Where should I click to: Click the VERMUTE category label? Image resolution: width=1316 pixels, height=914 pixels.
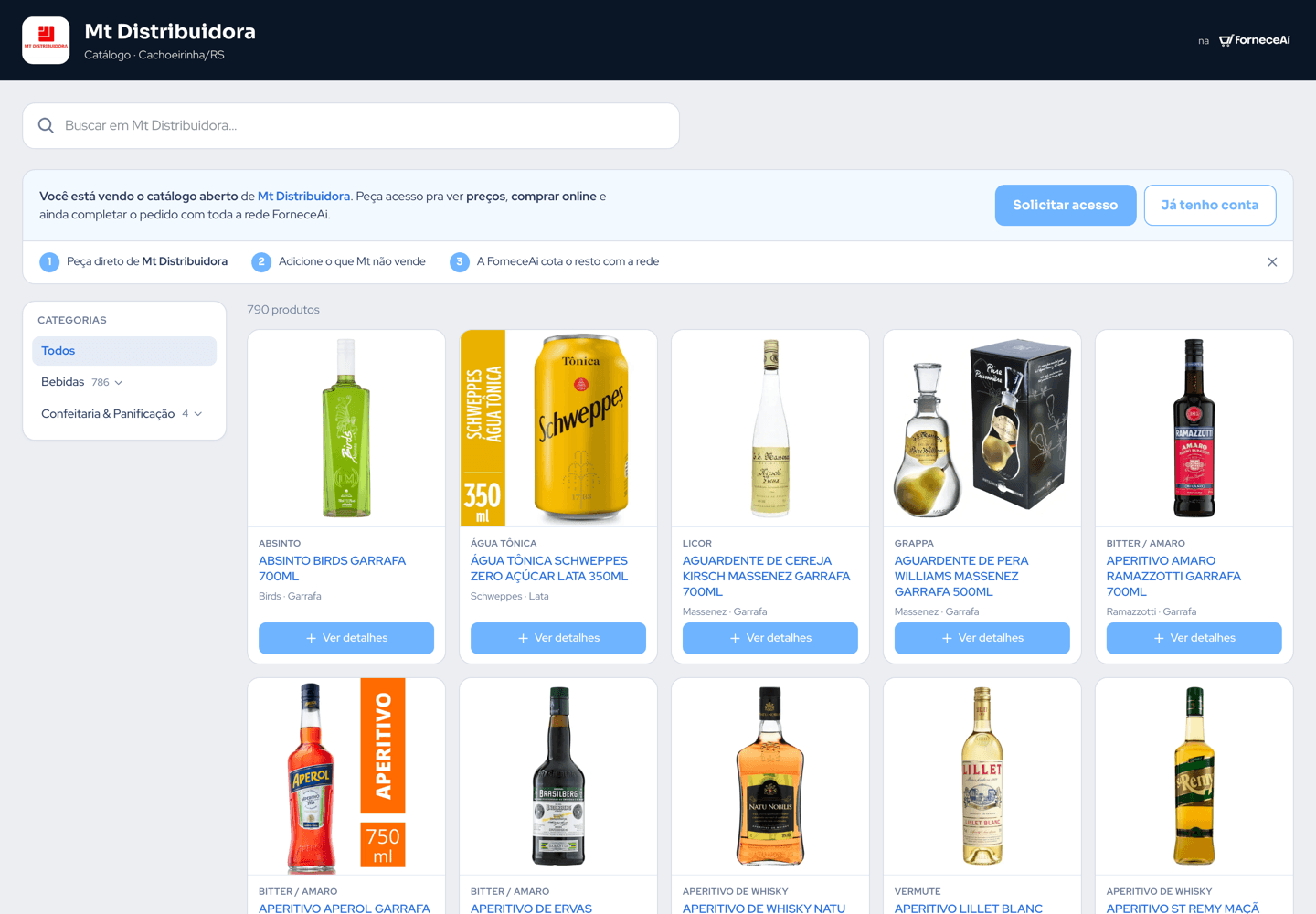(918, 892)
